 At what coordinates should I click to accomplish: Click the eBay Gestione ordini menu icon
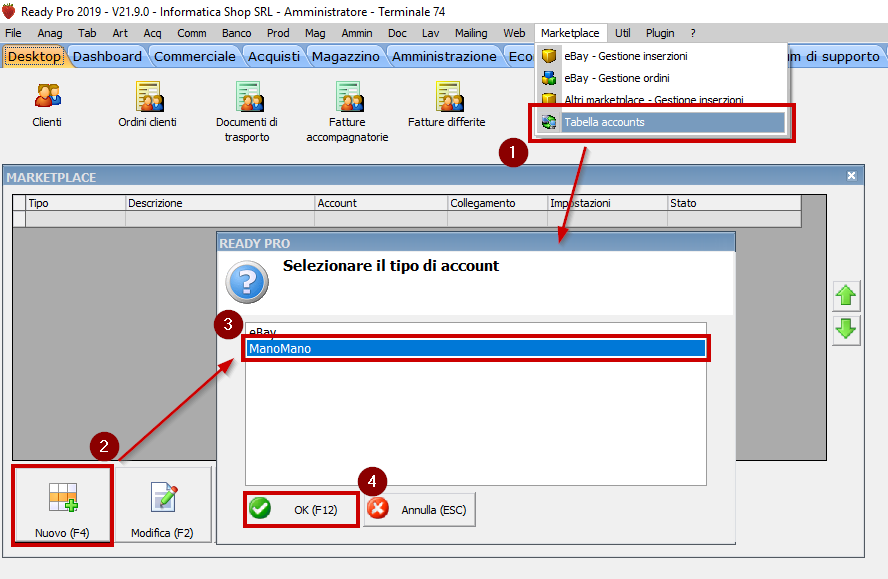(x=549, y=78)
